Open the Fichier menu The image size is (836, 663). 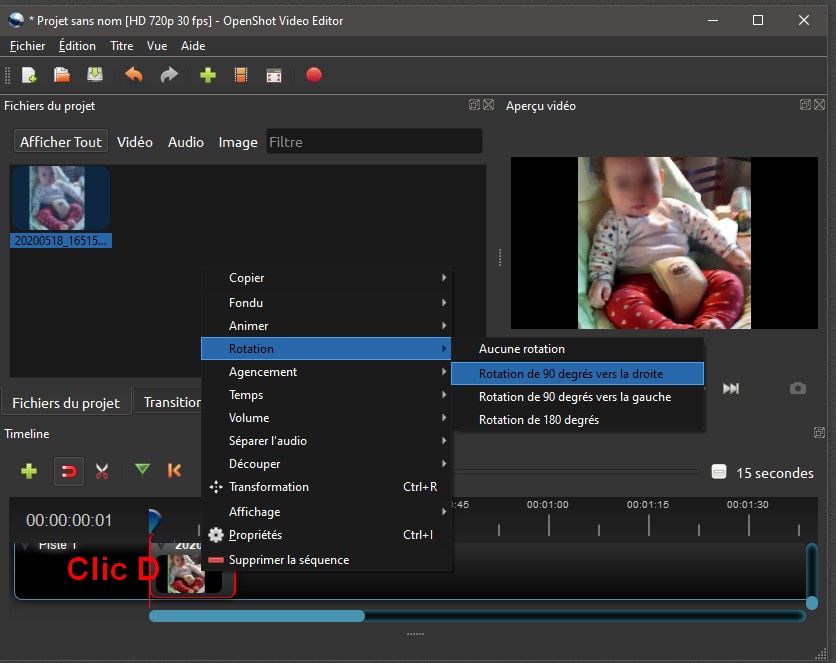(x=27, y=46)
